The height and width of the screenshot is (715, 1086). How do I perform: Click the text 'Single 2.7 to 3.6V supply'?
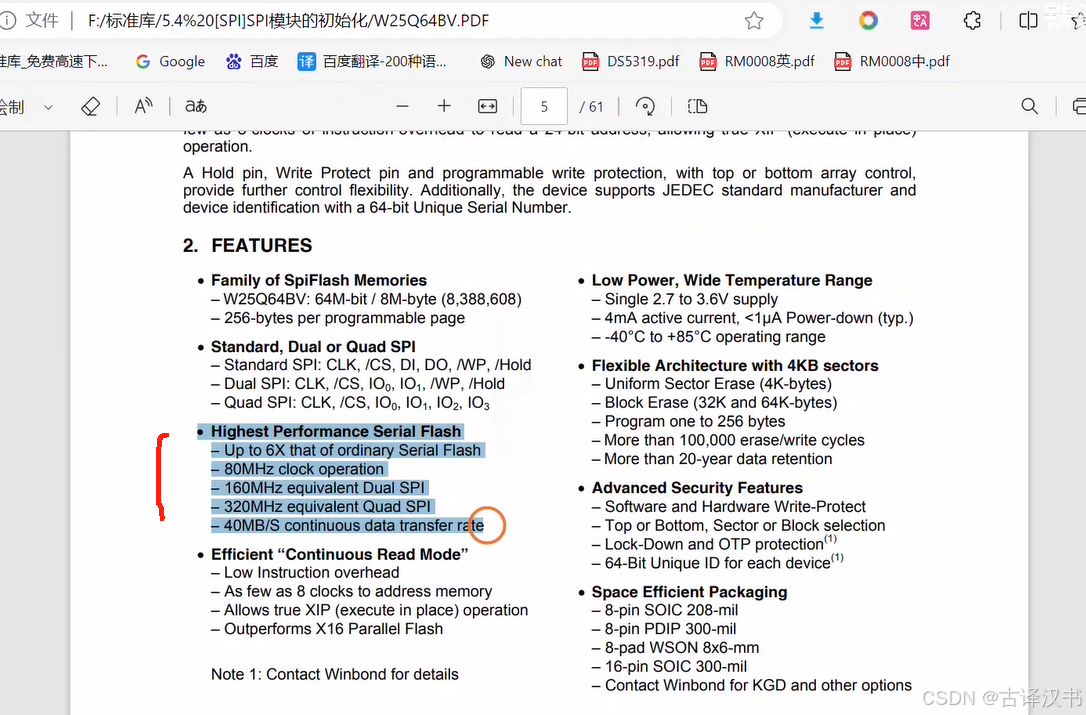pyautogui.click(x=691, y=299)
